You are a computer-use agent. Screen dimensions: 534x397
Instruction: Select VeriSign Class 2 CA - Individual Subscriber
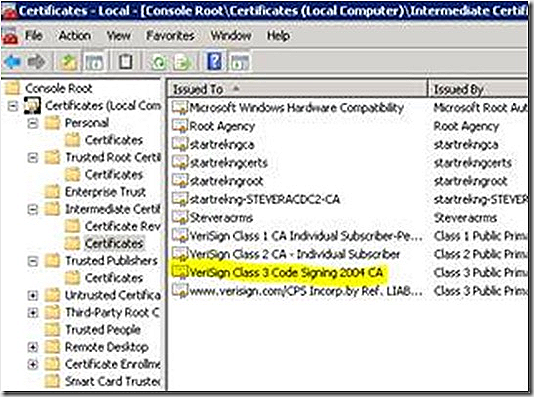click(x=294, y=254)
